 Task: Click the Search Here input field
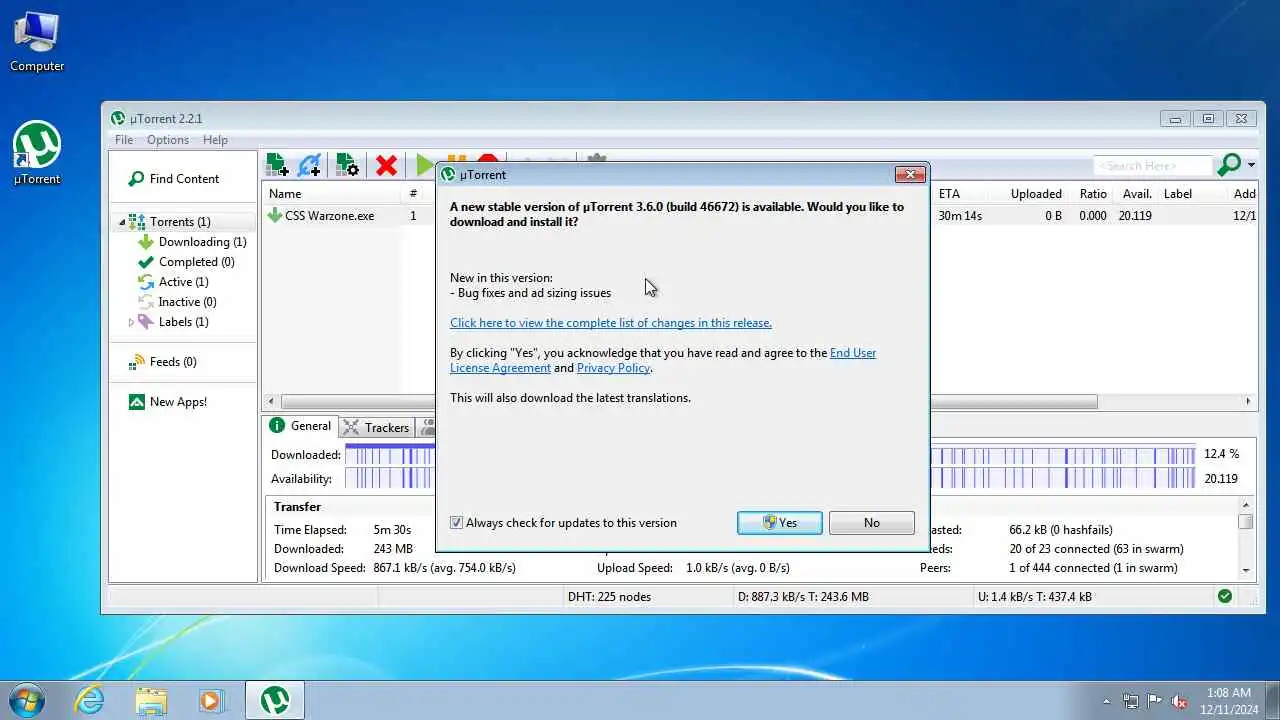pos(1152,166)
